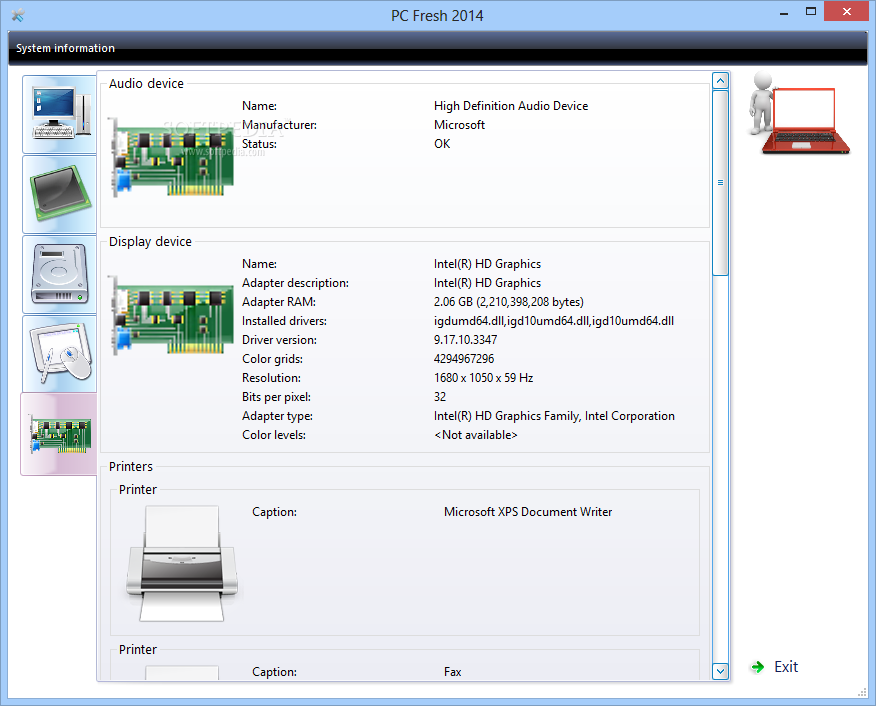Click the 'Display device' section heading
The width and height of the screenshot is (876, 706).
pos(150,242)
